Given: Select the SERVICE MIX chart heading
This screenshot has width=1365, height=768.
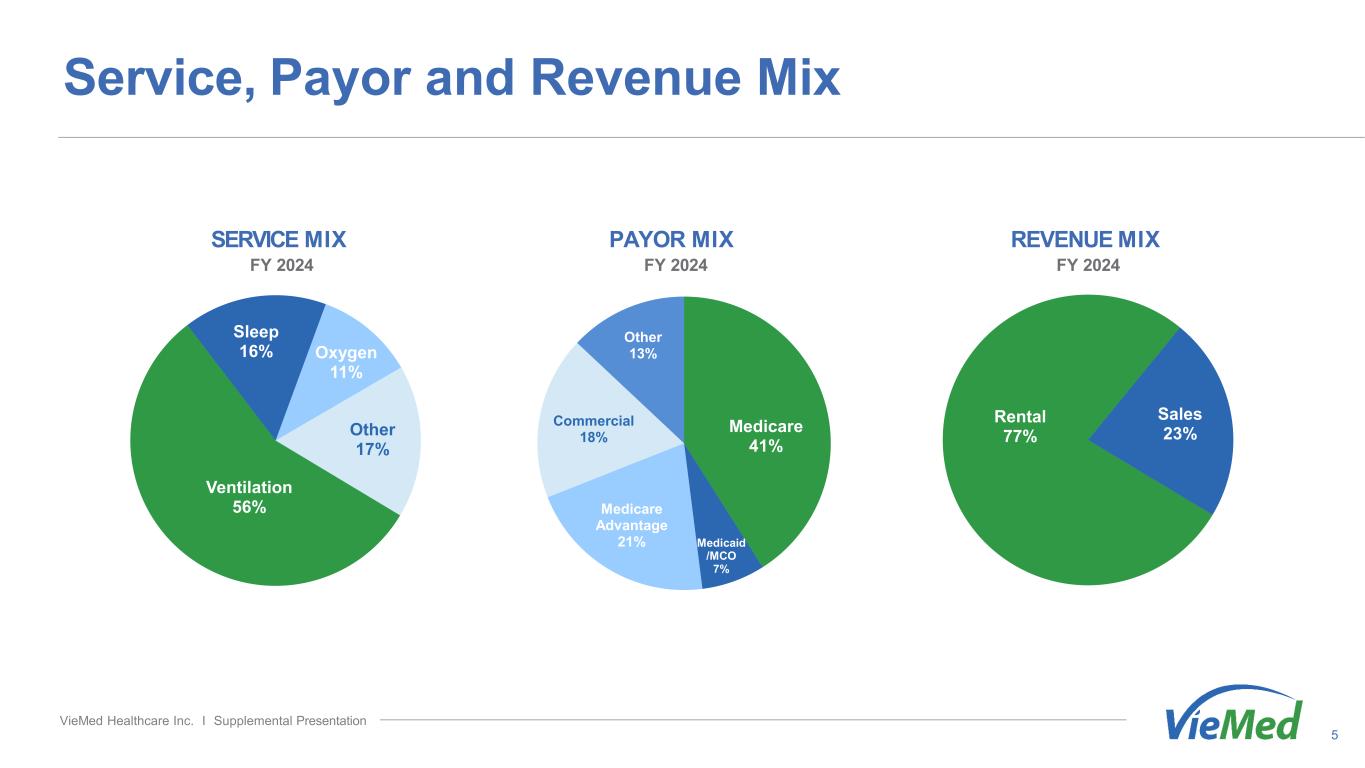Looking at the screenshot, I should coord(278,240).
